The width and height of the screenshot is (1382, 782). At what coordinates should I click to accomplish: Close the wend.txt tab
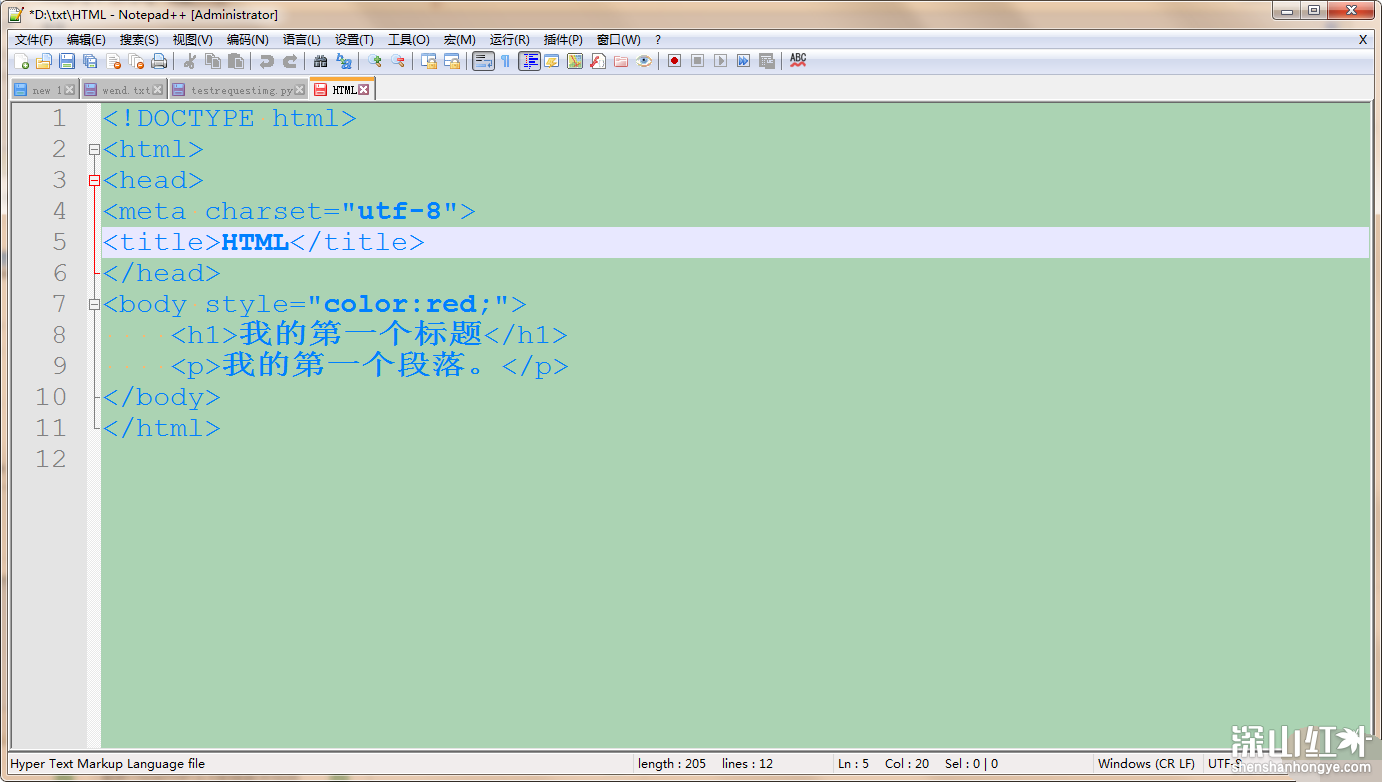point(158,90)
